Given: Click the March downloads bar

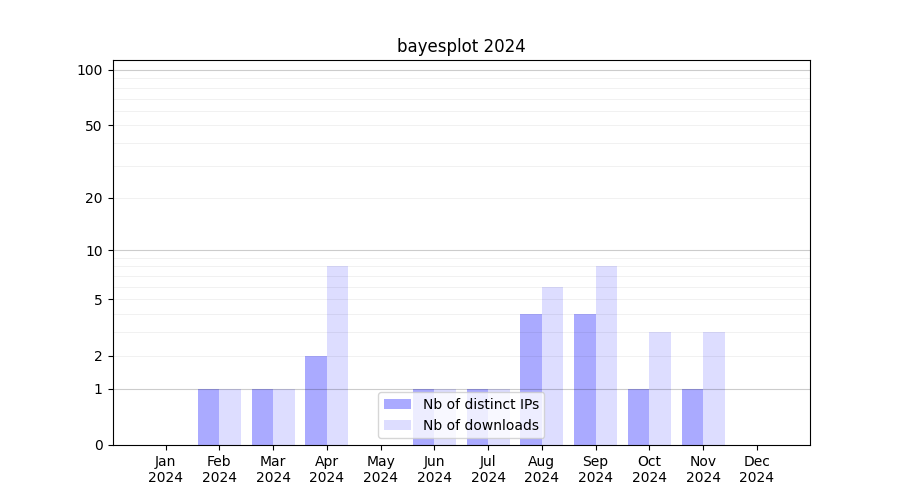Looking at the screenshot, I should (x=284, y=416).
